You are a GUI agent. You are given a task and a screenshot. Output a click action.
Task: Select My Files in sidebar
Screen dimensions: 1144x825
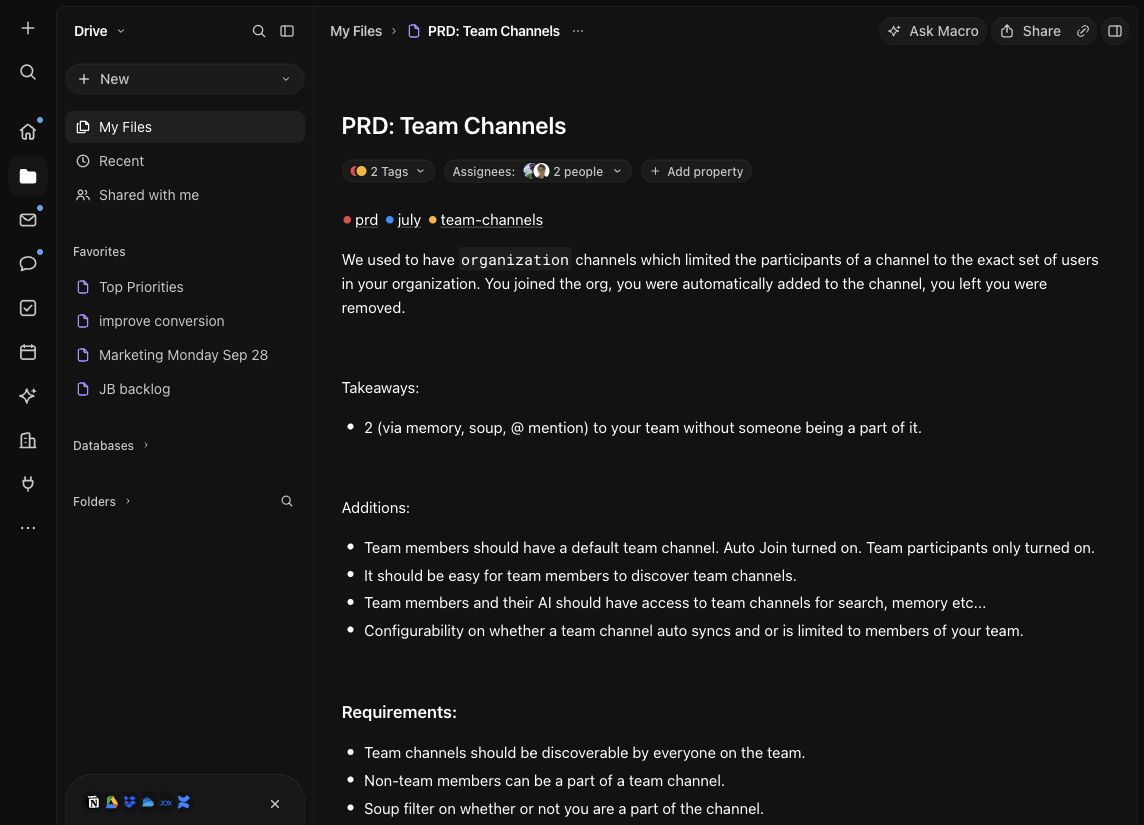[185, 127]
